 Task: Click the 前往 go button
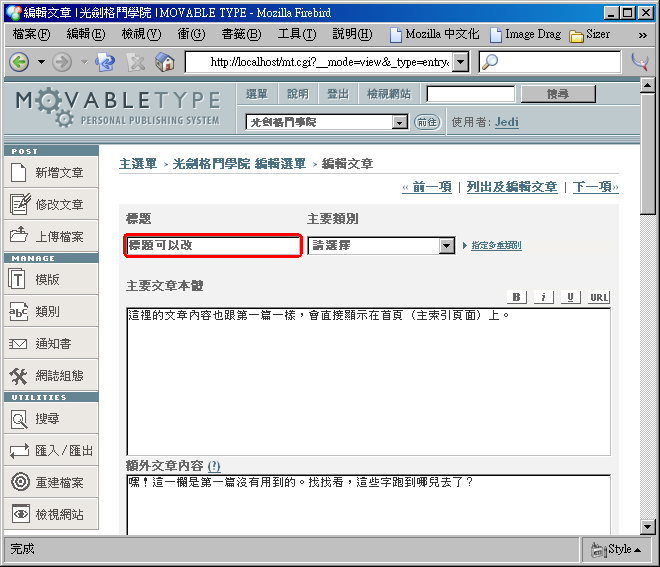pos(427,122)
